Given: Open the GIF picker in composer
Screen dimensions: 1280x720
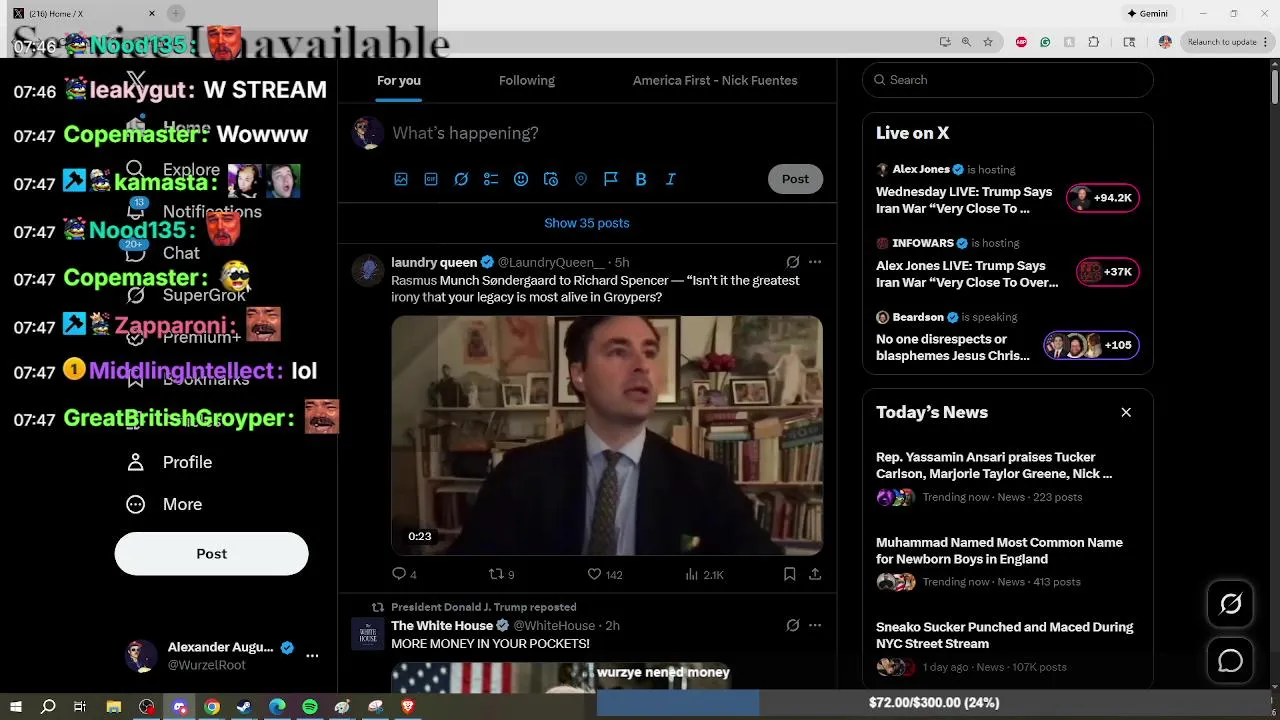Looking at the screenshot, I should [x=431, y=179].
